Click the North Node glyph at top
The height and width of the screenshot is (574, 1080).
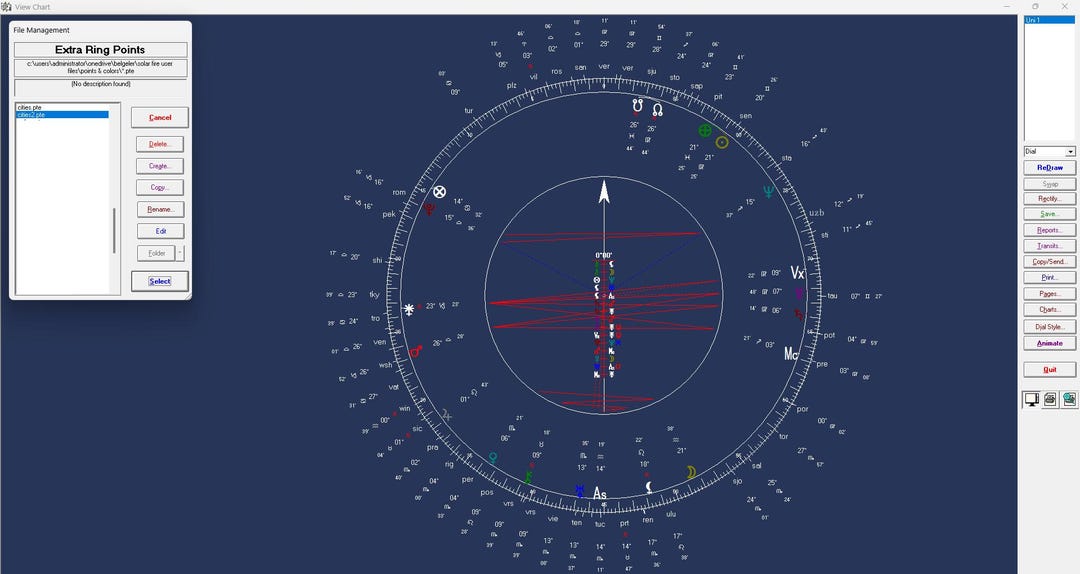click(x=658, y=110)
